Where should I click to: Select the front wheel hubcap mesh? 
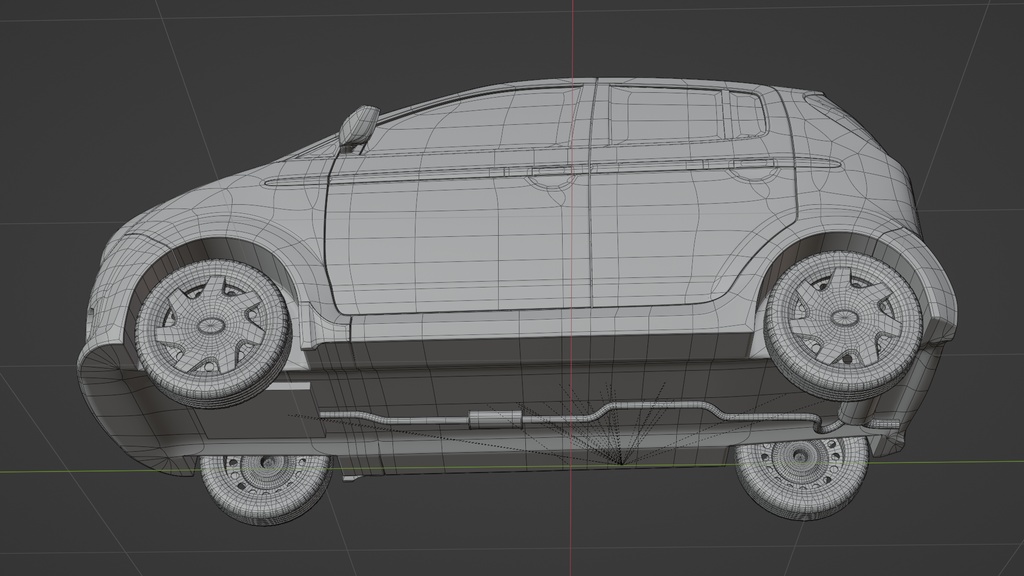(210, 325)
